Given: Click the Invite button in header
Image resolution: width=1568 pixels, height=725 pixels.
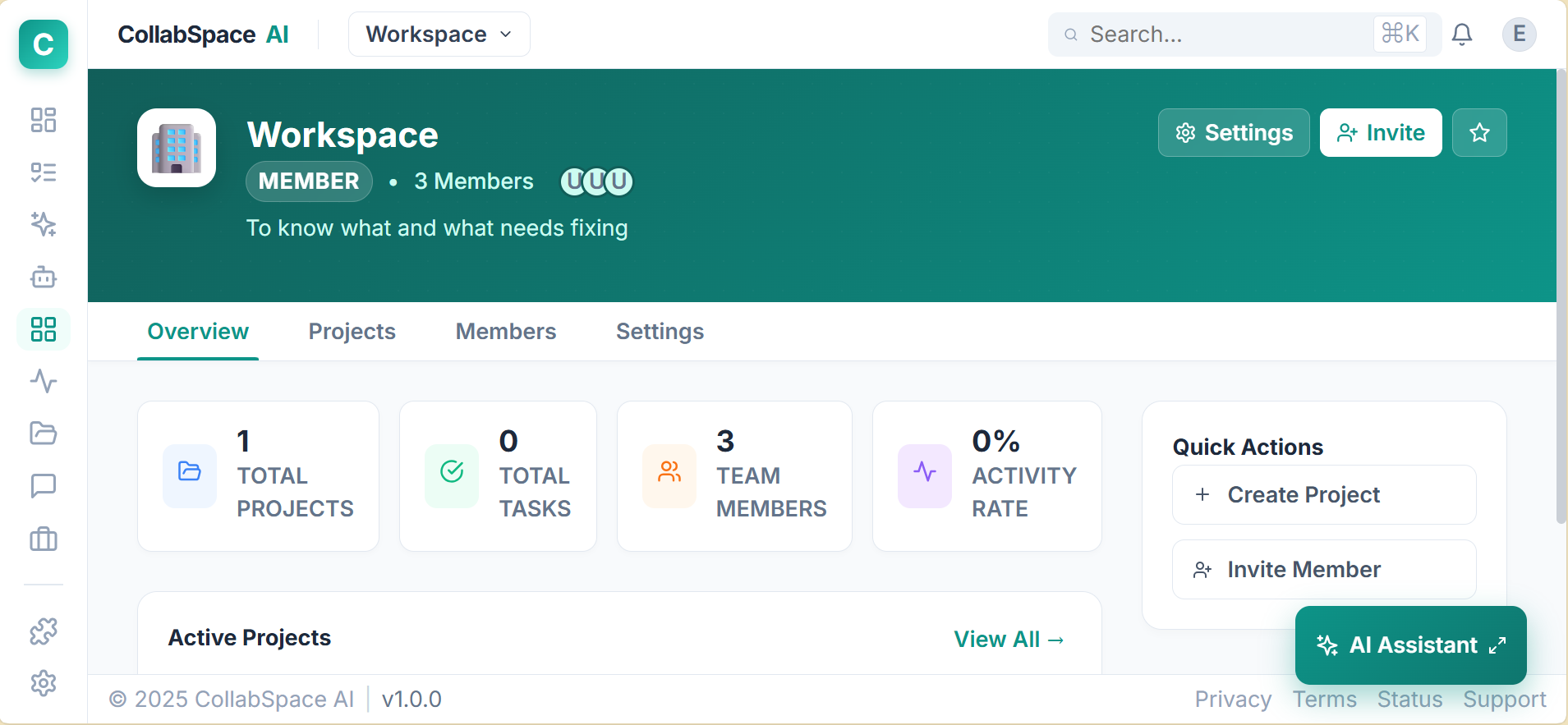Looking at the screenshot, I should [1380, 133].
